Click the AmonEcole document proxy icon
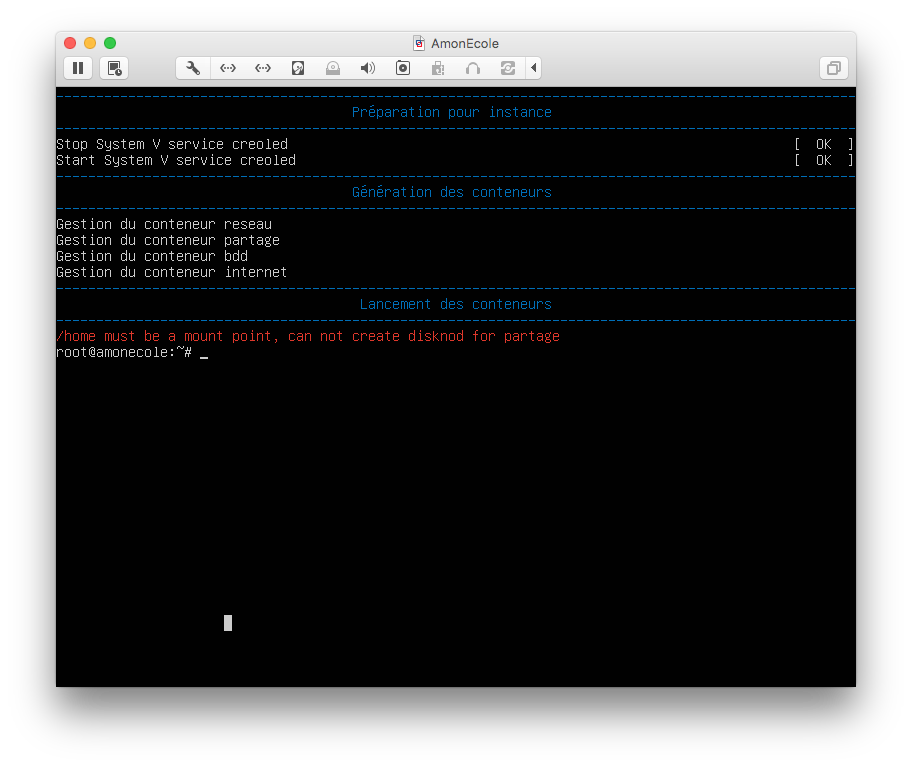This screenshot has height=767, width=912. pos(419,43)
